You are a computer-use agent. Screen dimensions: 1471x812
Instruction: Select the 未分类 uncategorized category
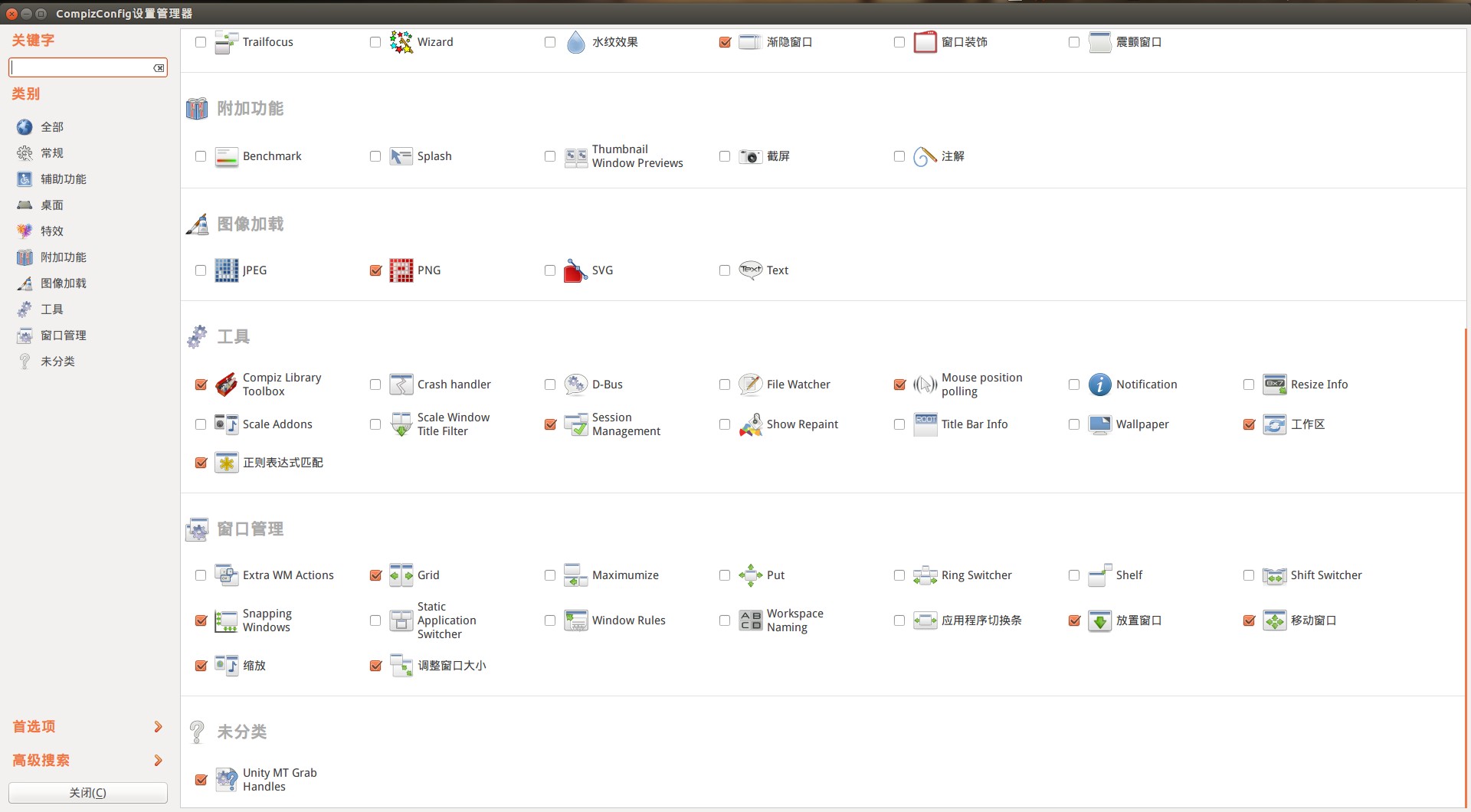(x=57, y=362)
